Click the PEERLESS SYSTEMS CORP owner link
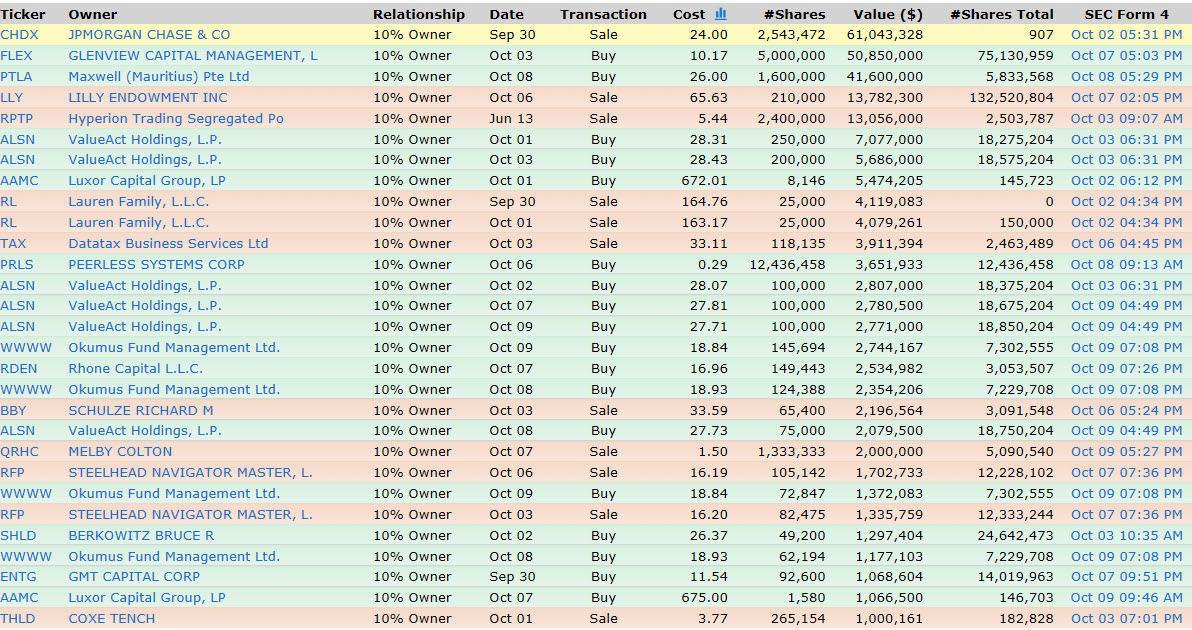 (156, 265)
